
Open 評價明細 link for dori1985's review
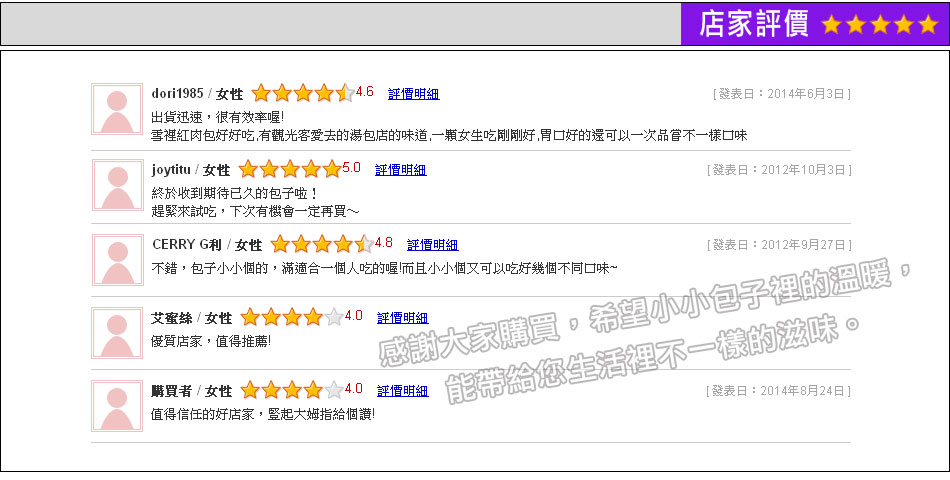coord(413,94)
